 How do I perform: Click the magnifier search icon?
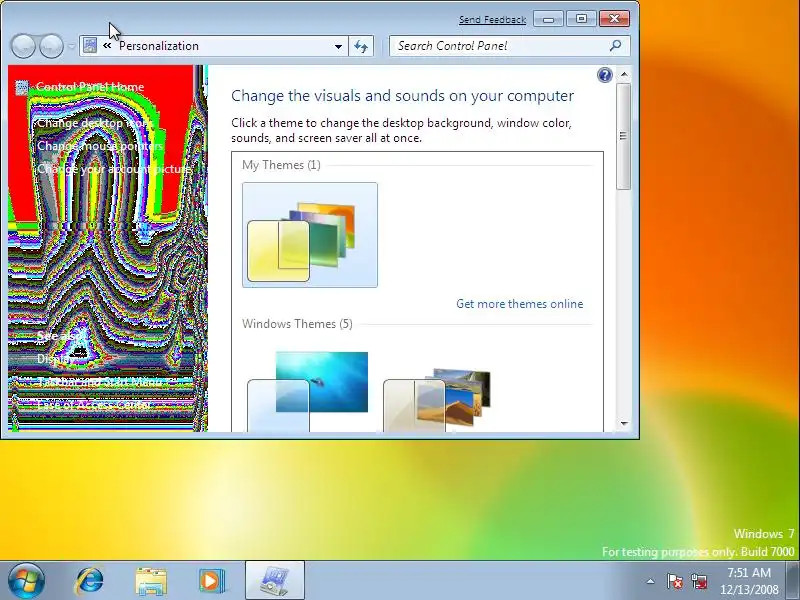click(616, 46)
